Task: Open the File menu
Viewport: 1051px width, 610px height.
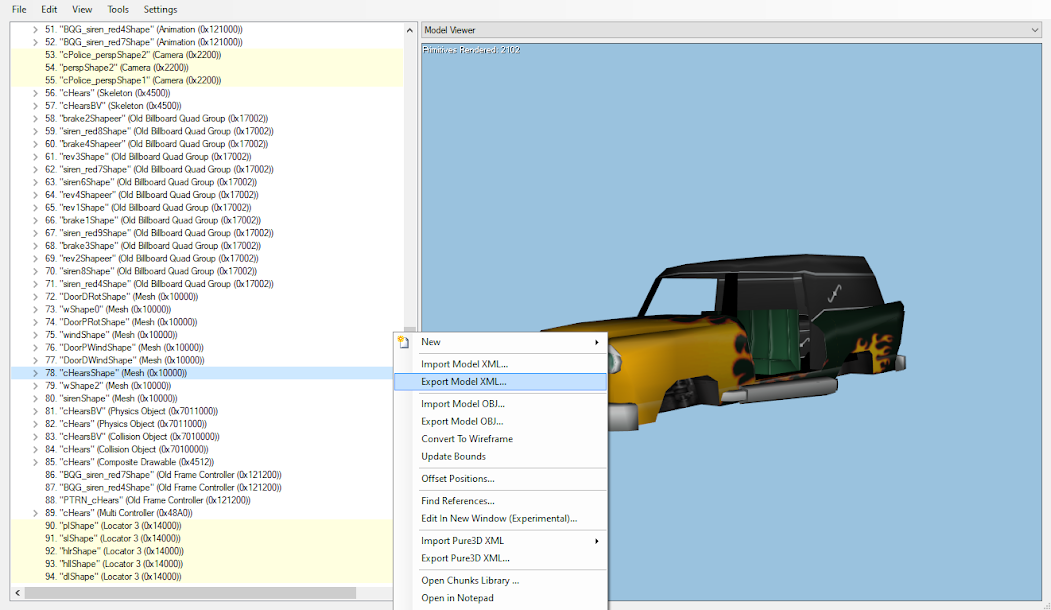Action: pyautogui.click(x=19, y=9)
